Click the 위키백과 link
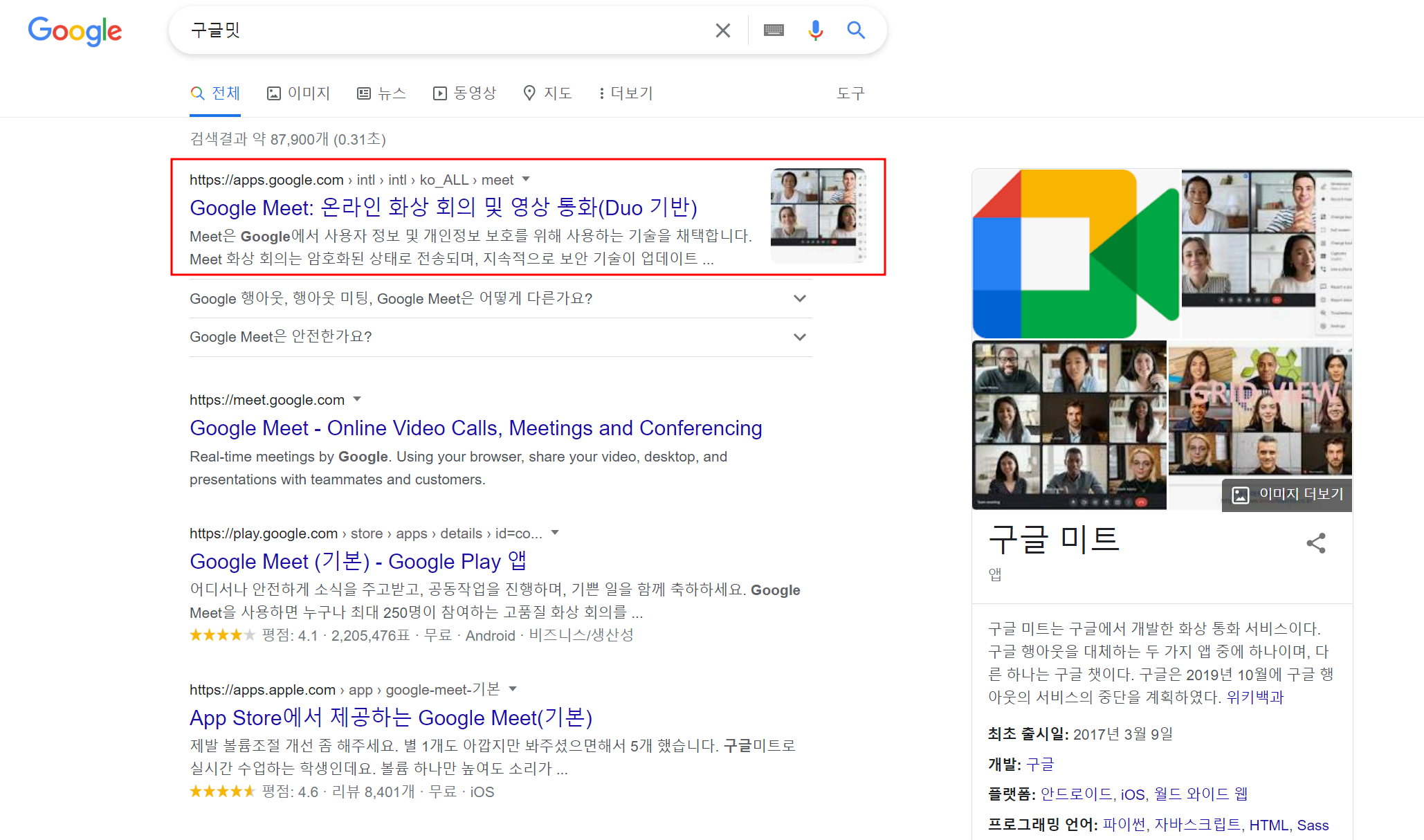 coord(1254,697)
